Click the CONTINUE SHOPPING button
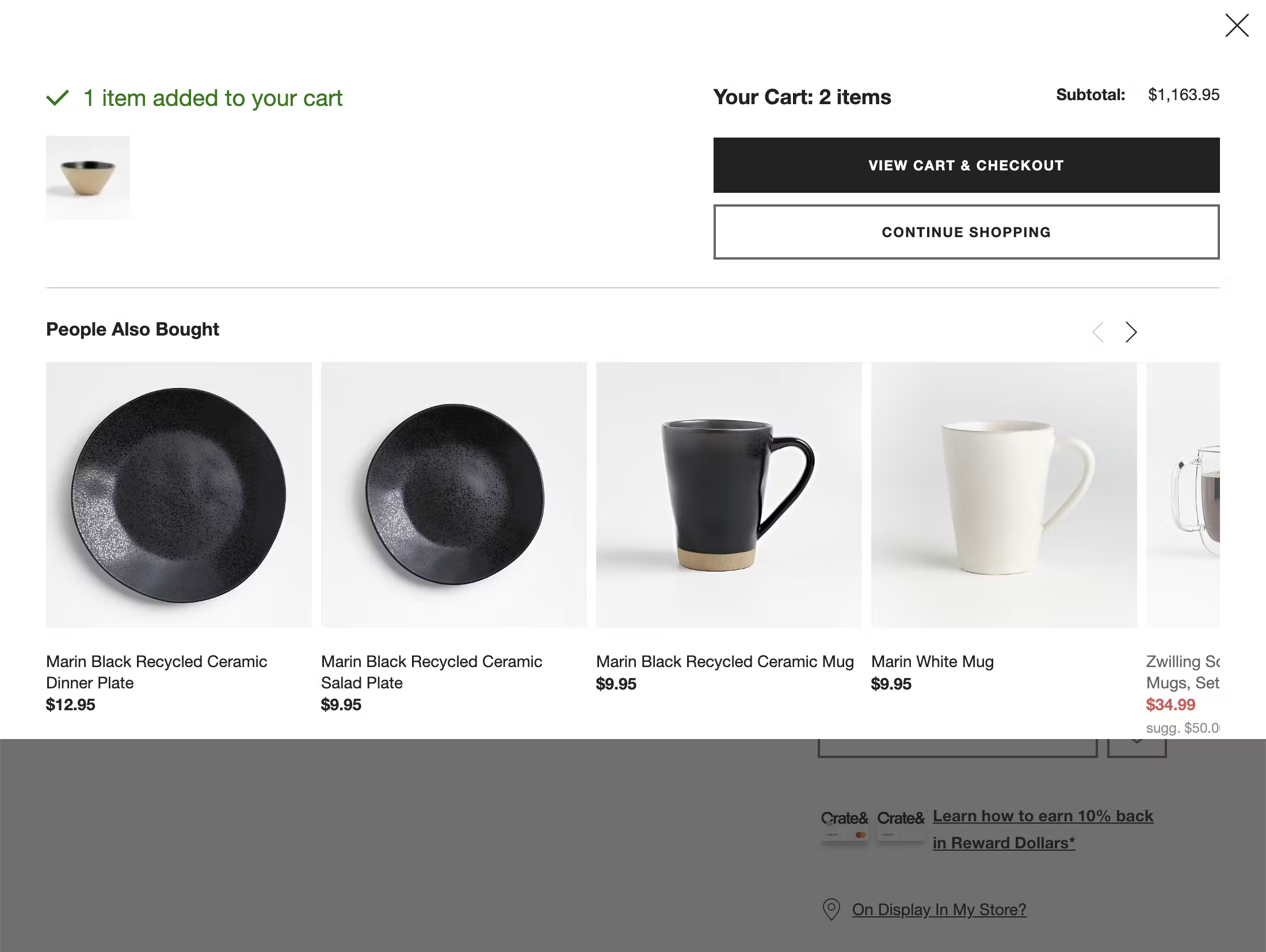The height and width of the screenshot is (952, 1266). (966, 232)
